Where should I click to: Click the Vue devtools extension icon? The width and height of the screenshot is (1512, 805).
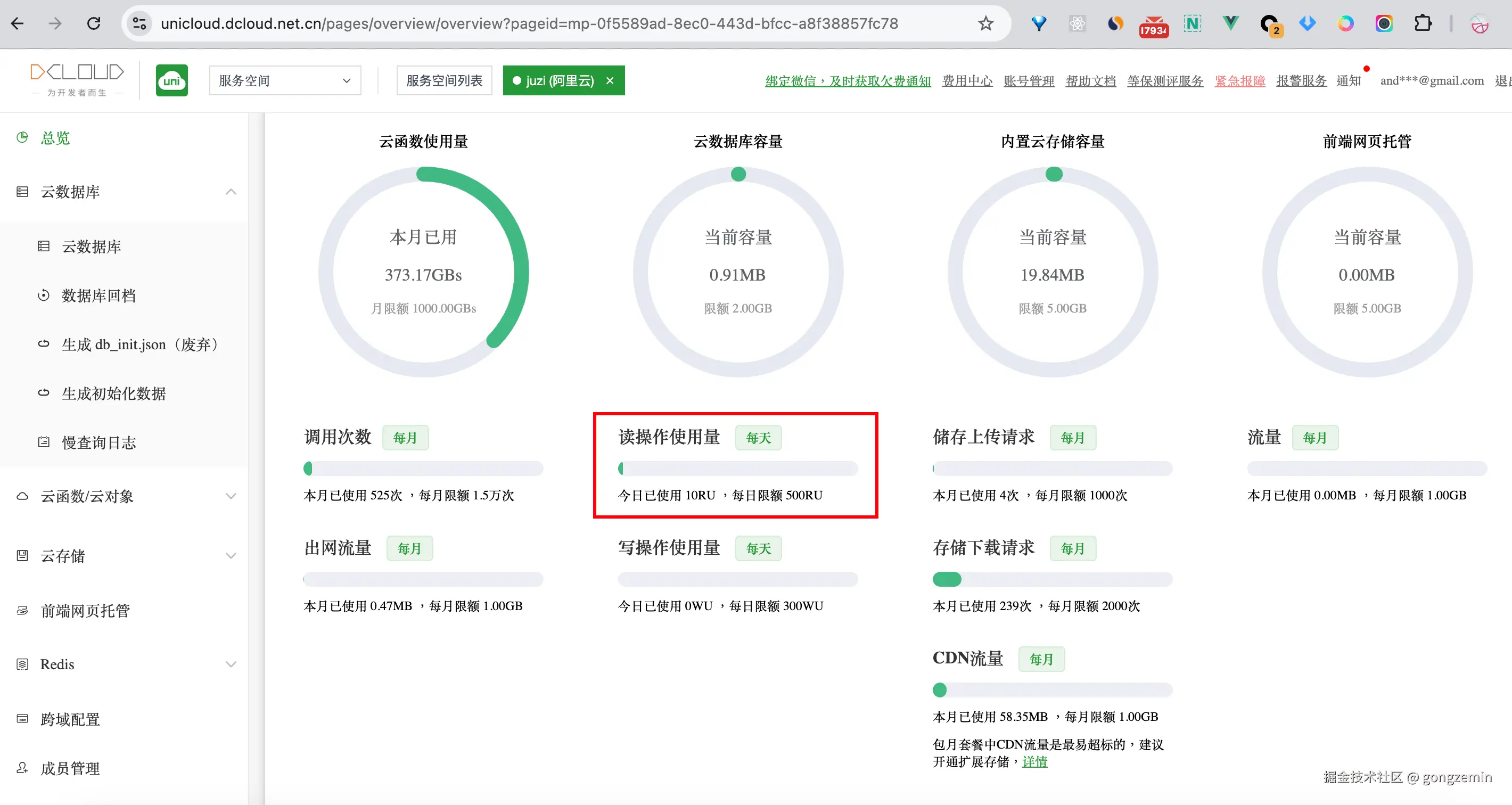[1230, 23]
